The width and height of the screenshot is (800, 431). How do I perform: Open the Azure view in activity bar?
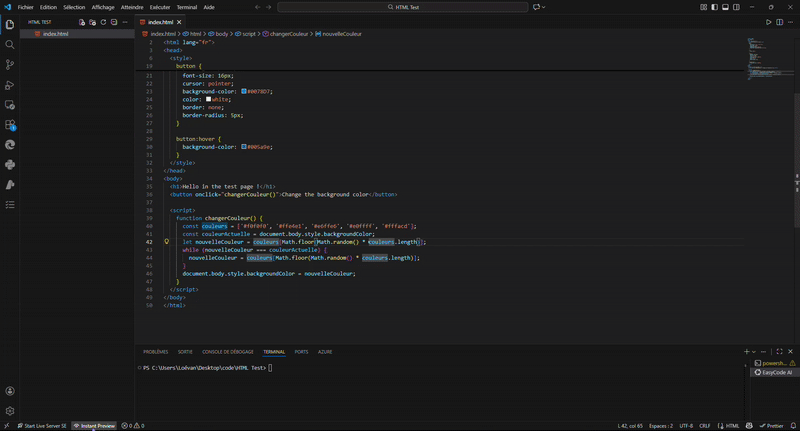click(x=10, y=185)
